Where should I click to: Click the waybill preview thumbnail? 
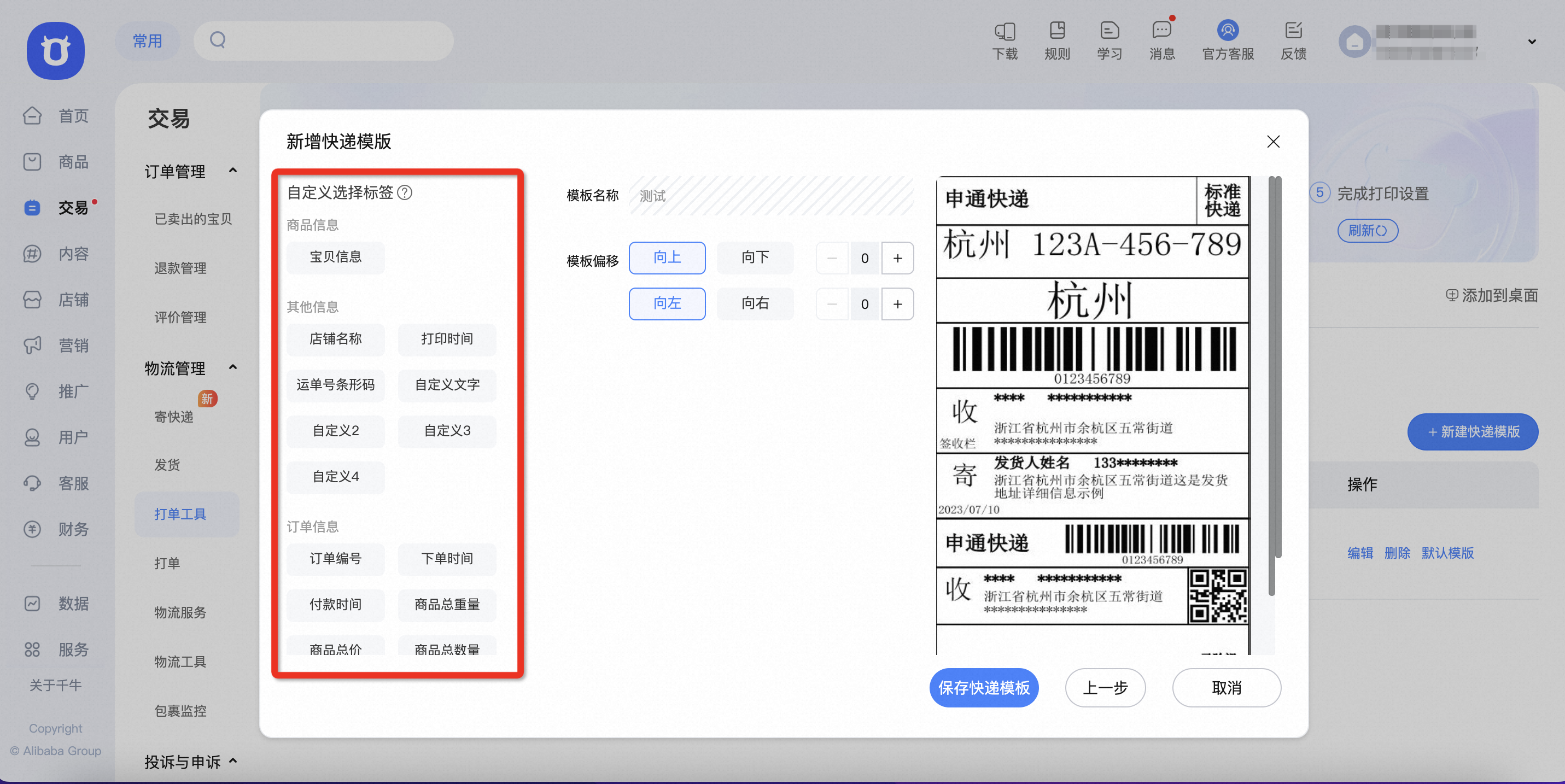click(1093, 416)
